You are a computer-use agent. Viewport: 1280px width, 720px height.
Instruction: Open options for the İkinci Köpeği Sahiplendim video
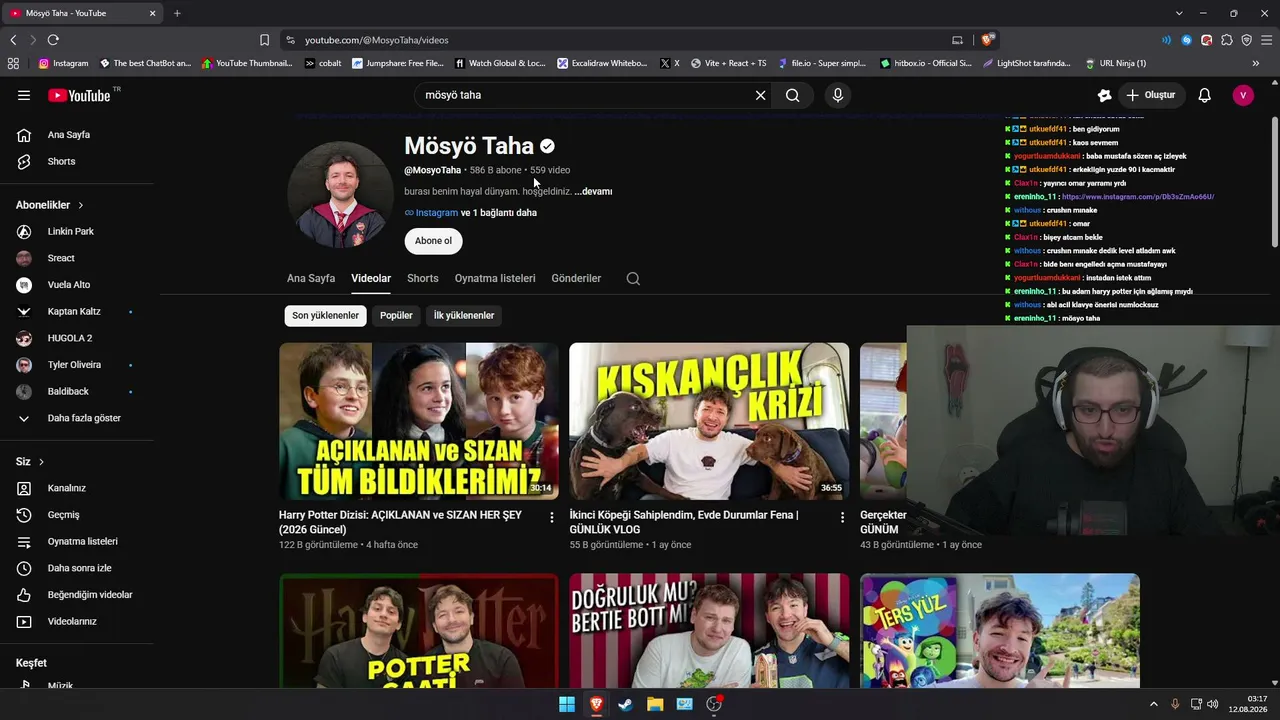coord(842,517)
